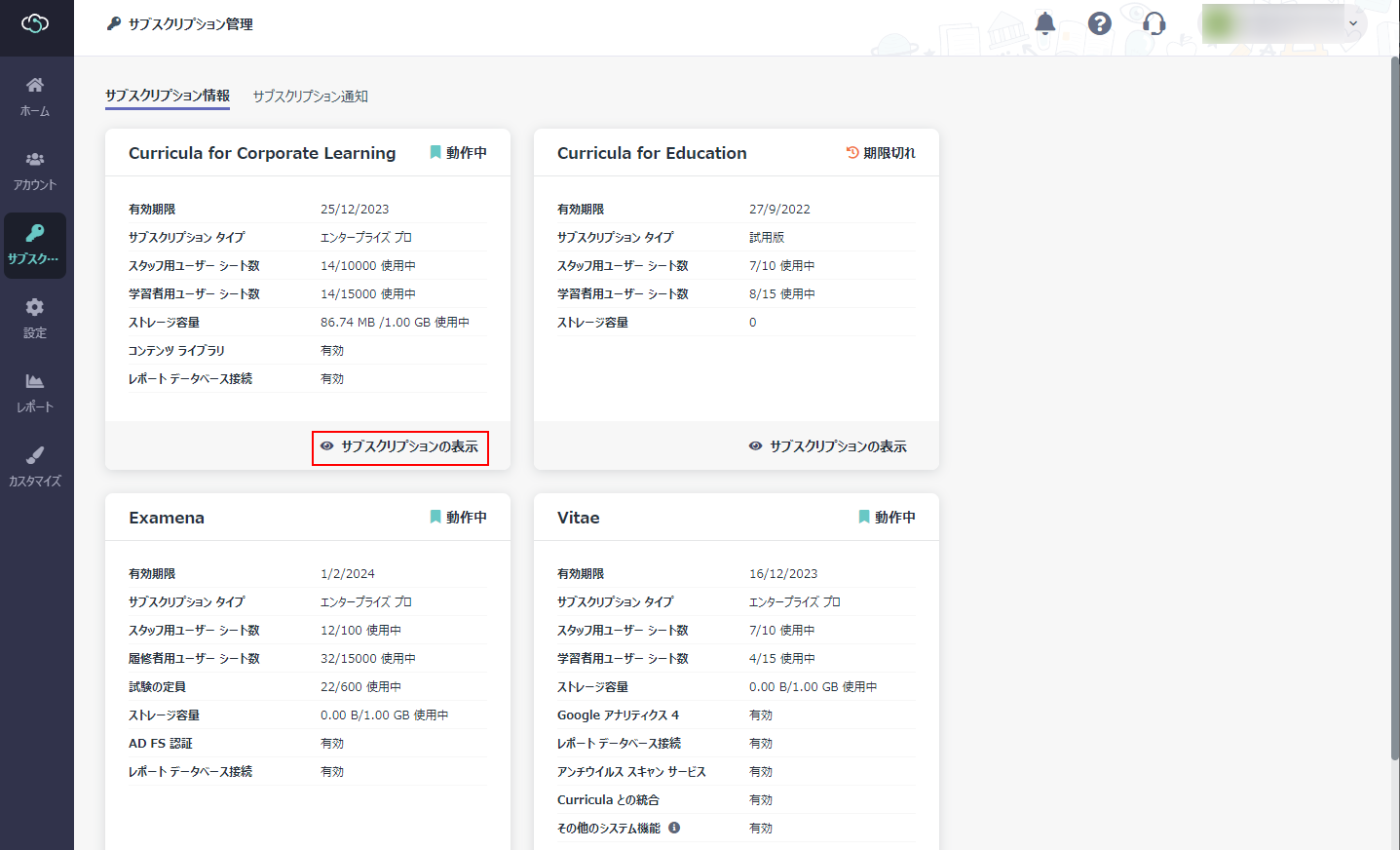Switch to サブスクリプション情報 tab
The width and height of the screenshot is (1400, 850).
tap(168, 96)
